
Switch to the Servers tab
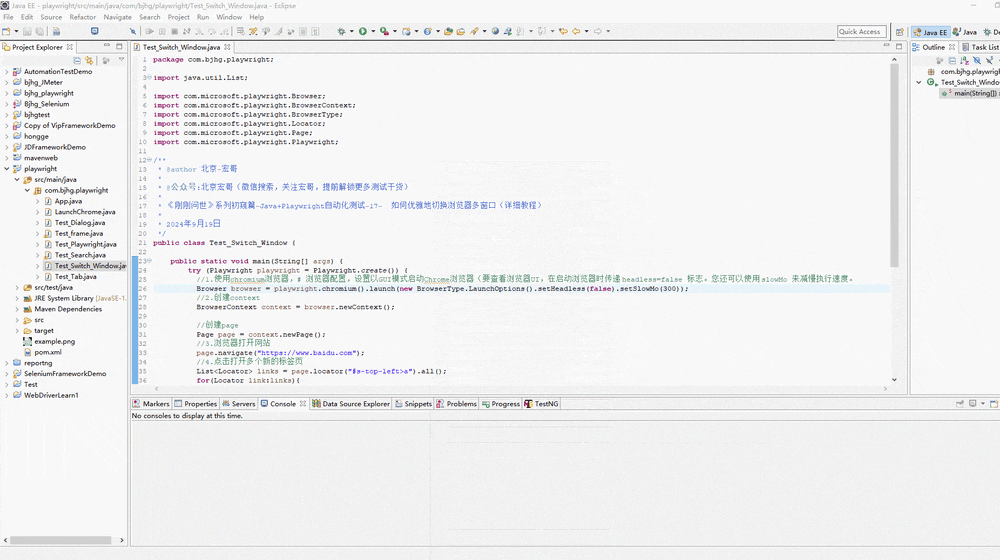click(239, 404)
